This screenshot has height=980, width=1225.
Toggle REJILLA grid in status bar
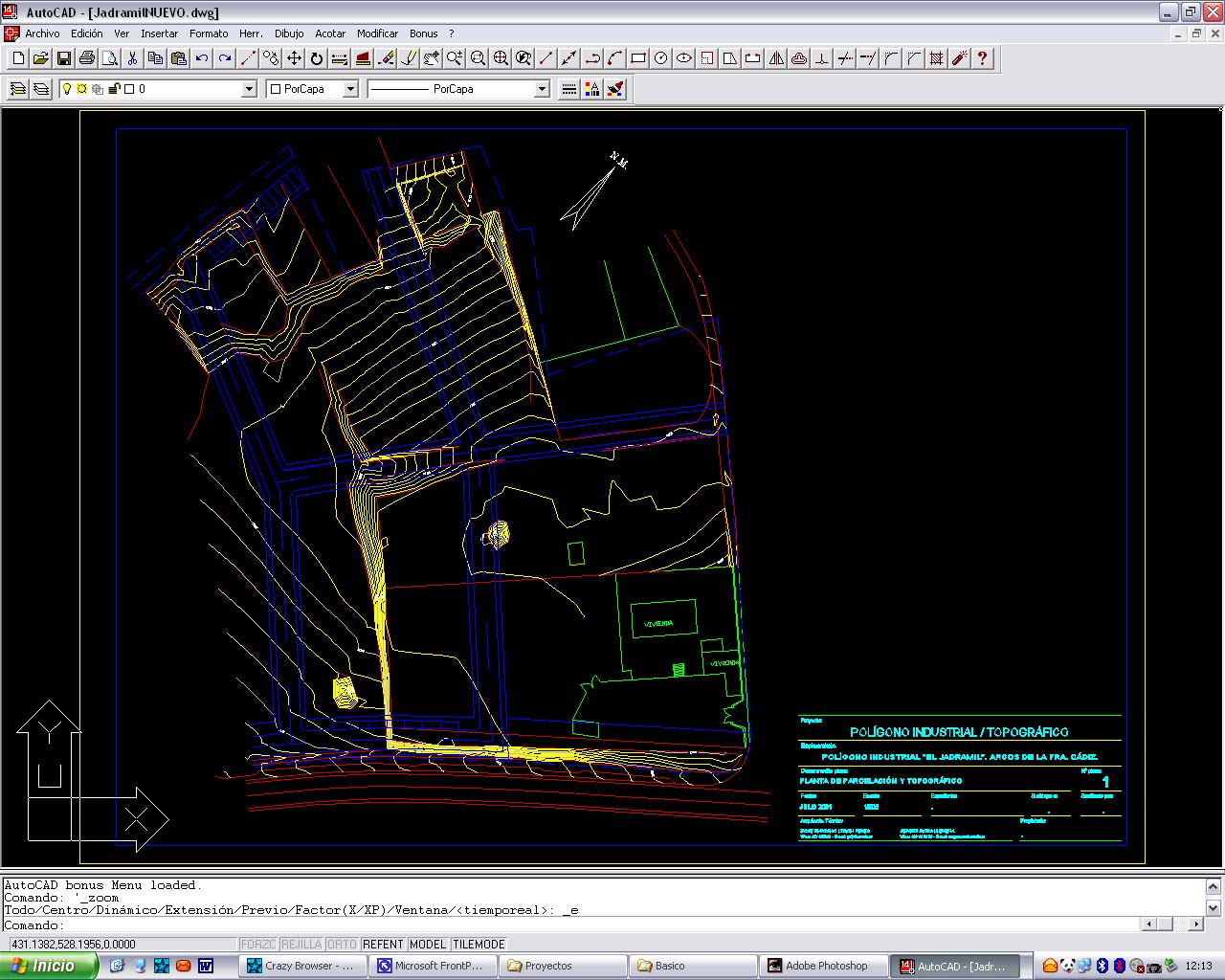coord(301,945)
